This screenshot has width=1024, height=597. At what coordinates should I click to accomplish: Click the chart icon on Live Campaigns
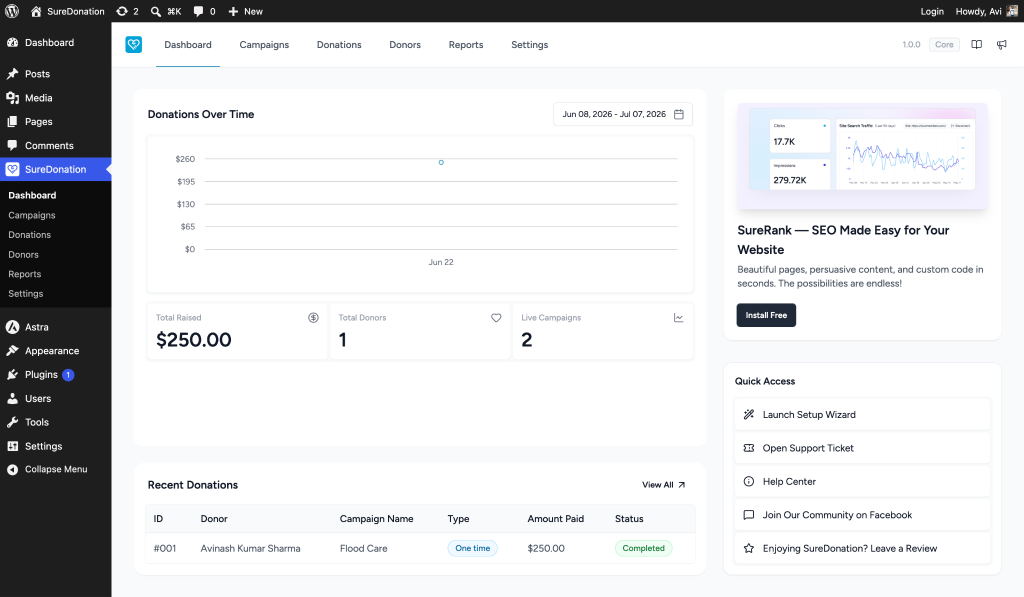tap(679, 317)
